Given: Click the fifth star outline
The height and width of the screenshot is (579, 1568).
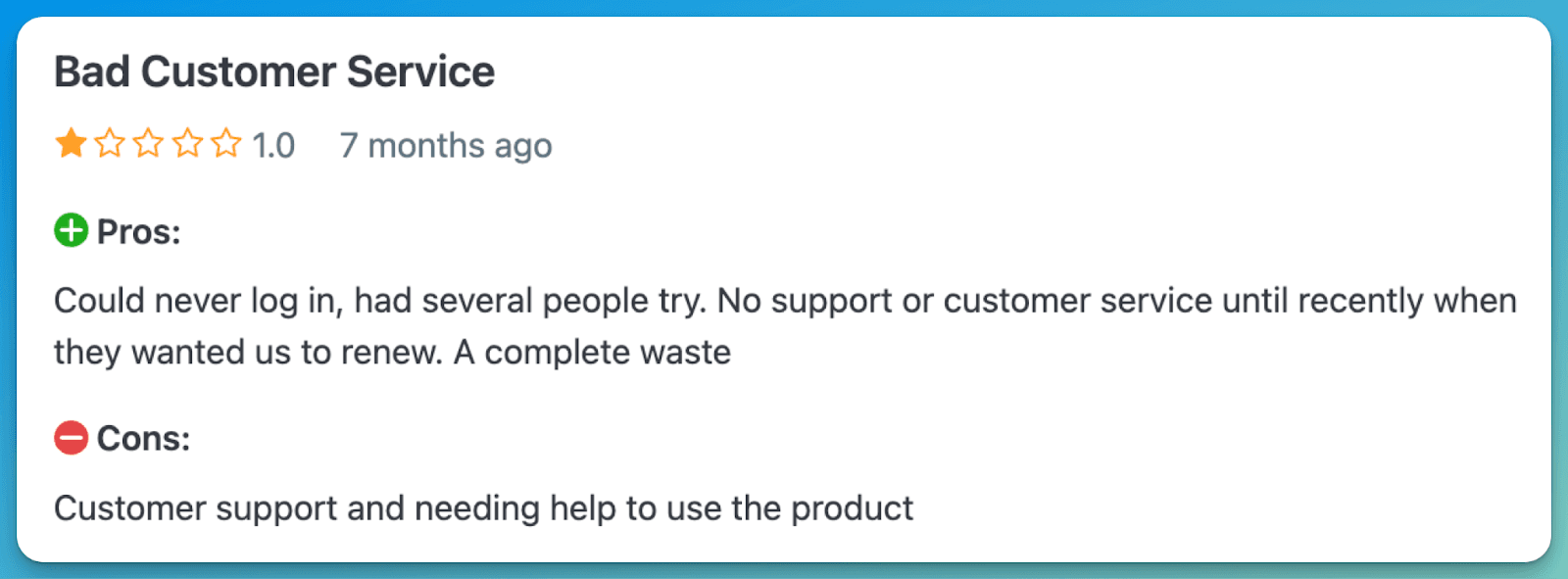Looking at the screenshot, I should click(x=227, y=144).
